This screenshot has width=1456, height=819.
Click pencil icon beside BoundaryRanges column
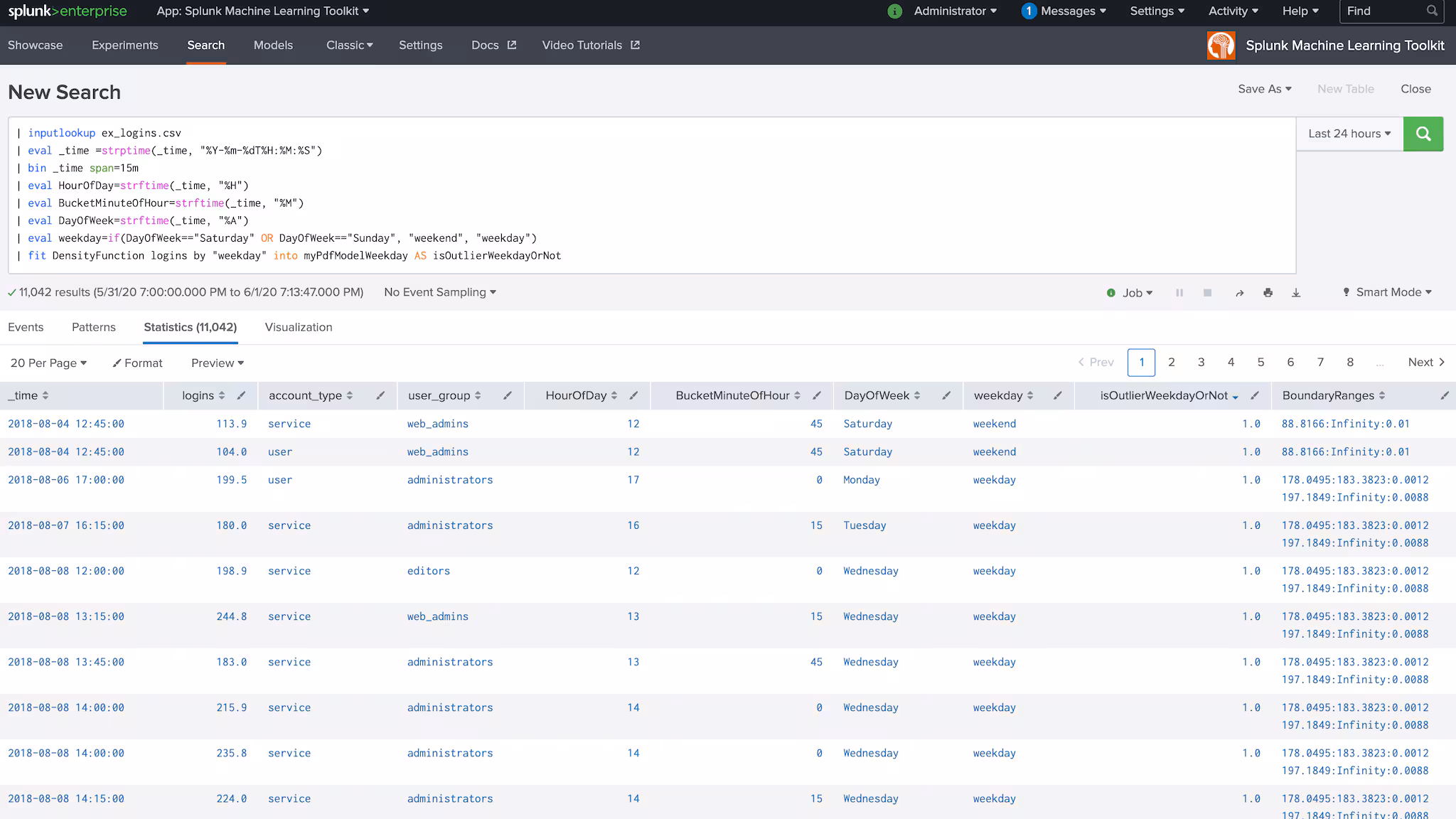pos(1444,395)
